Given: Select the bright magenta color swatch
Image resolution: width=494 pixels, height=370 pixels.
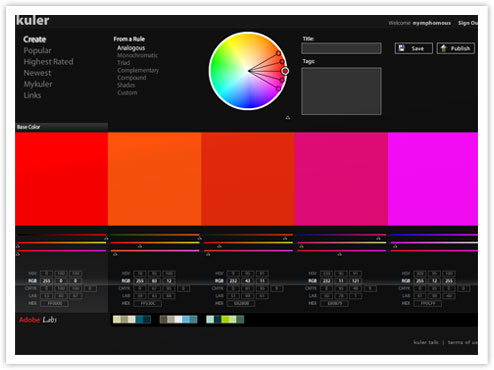Looking at the screenshot, I should (x=433, y=179).
